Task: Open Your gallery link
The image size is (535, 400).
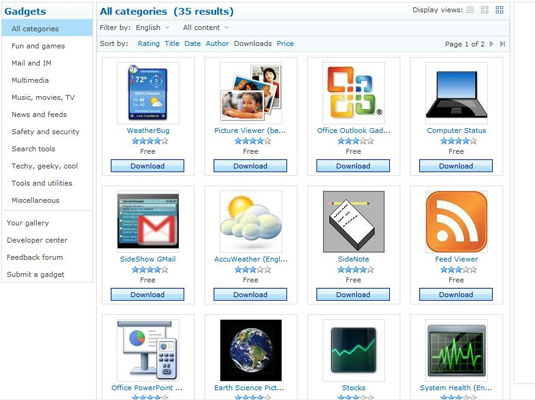Action: click(x=28, y=223)
